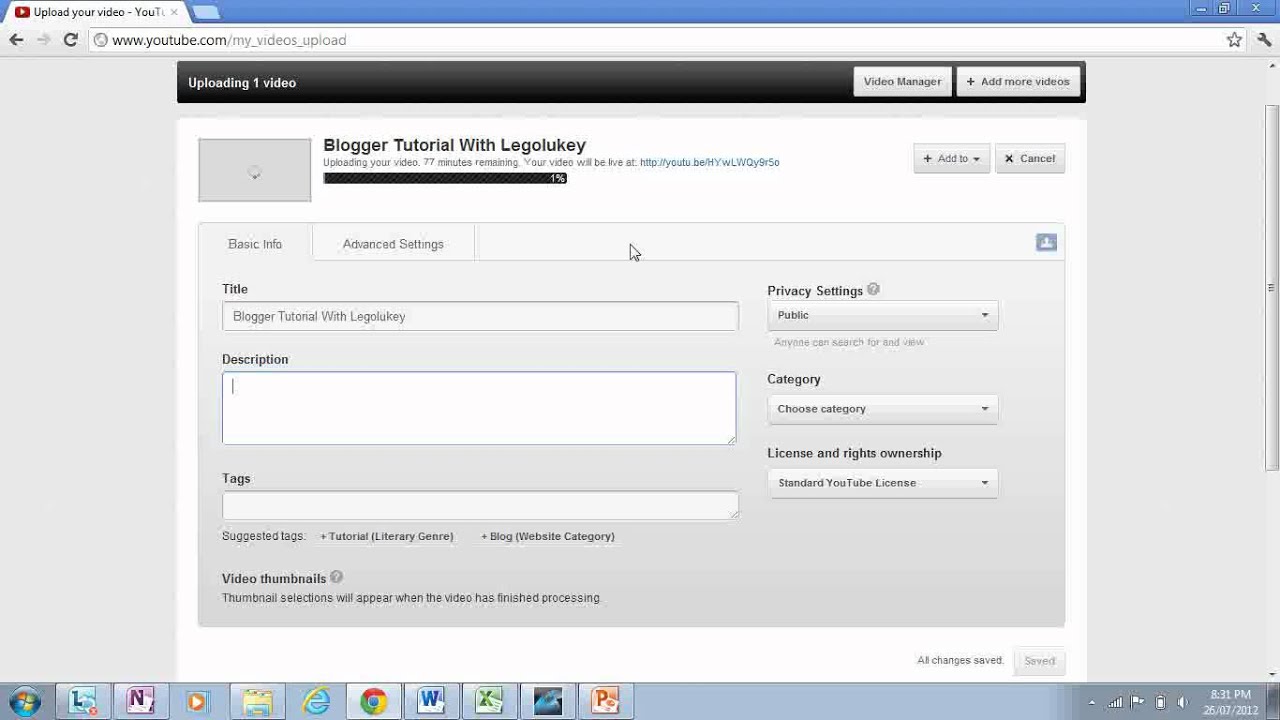Open Microsoft Word from taskbar
The width and height of the screenshot is (1280, 720).
click(x=432, y=701)
